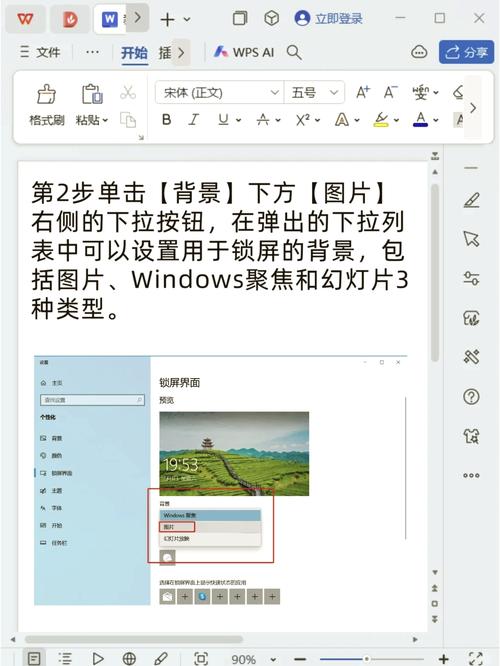Copy selection with copy icon

tap(128, 120)
